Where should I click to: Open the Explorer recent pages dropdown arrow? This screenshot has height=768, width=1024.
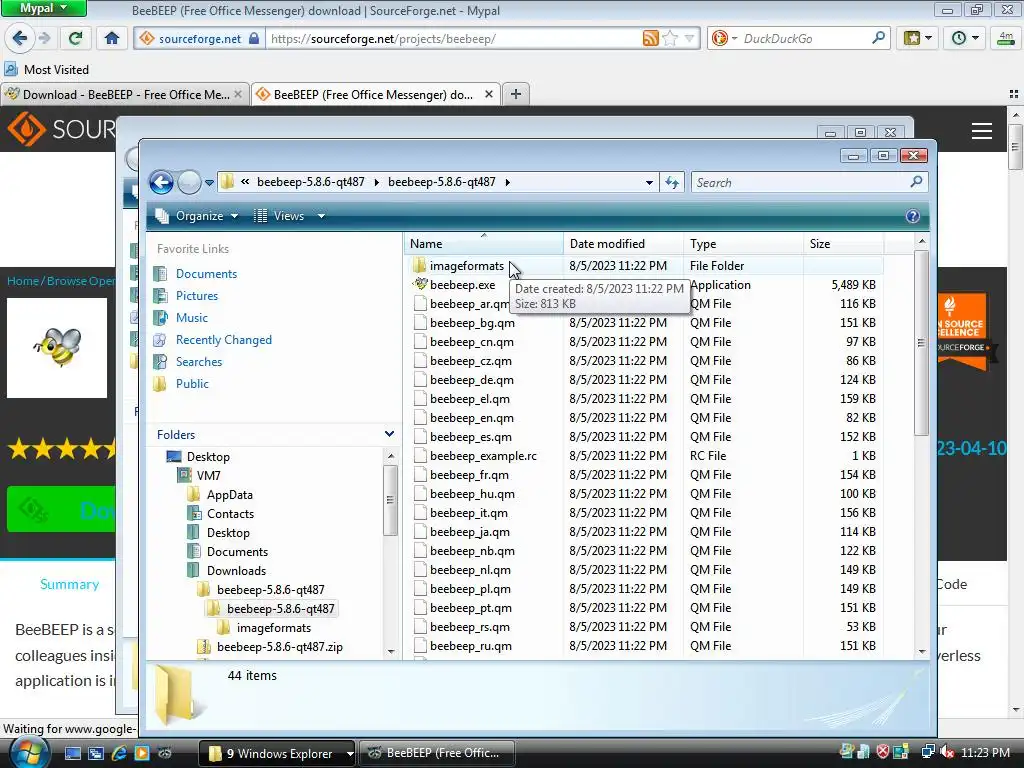pyautogui.click(x=209, y=183)
